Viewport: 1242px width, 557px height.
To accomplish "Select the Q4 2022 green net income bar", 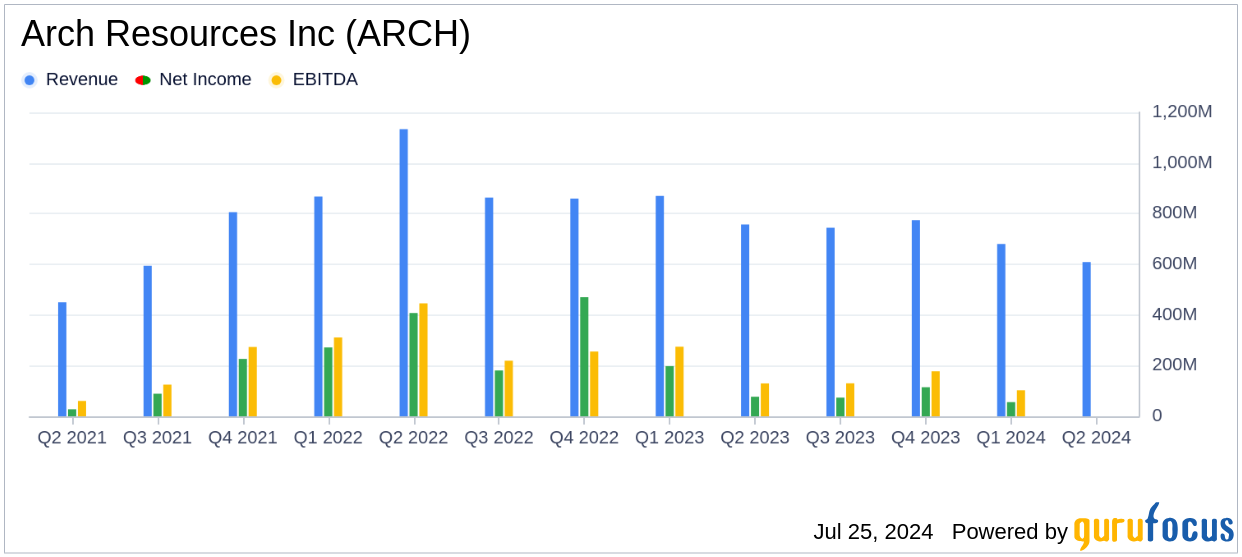I will [x=584, y=356].
